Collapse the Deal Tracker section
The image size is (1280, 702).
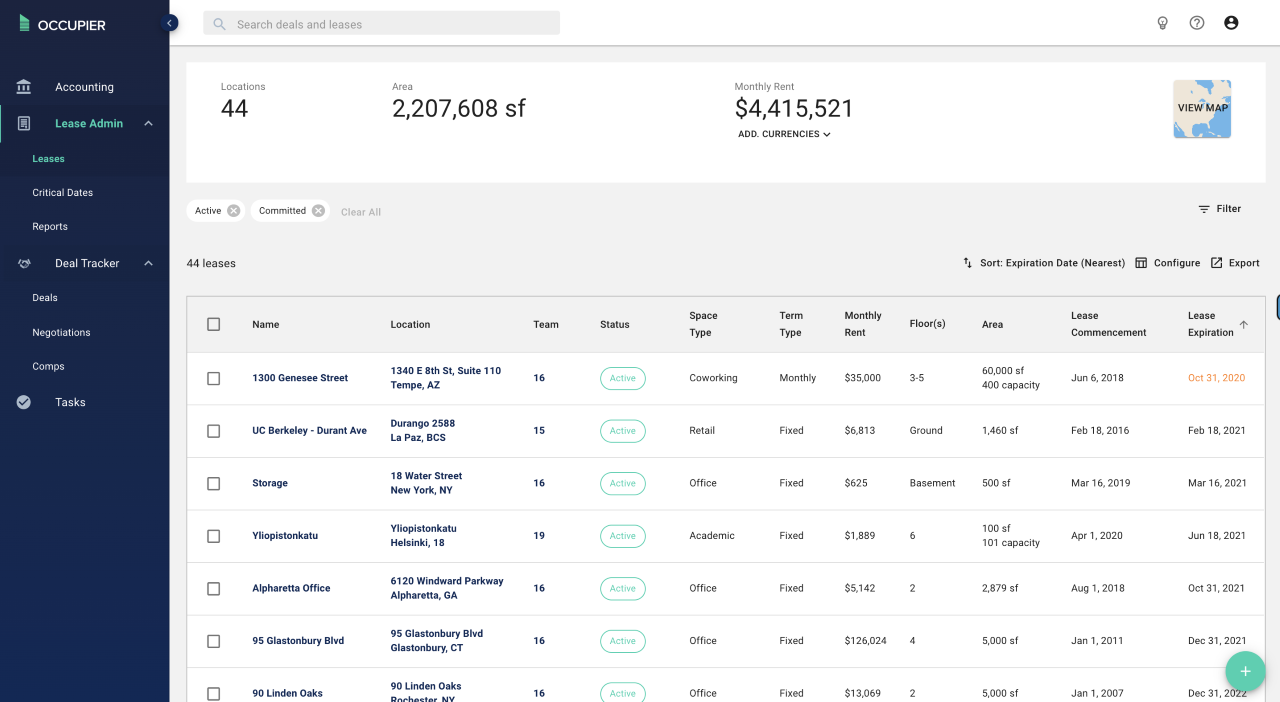148,264
